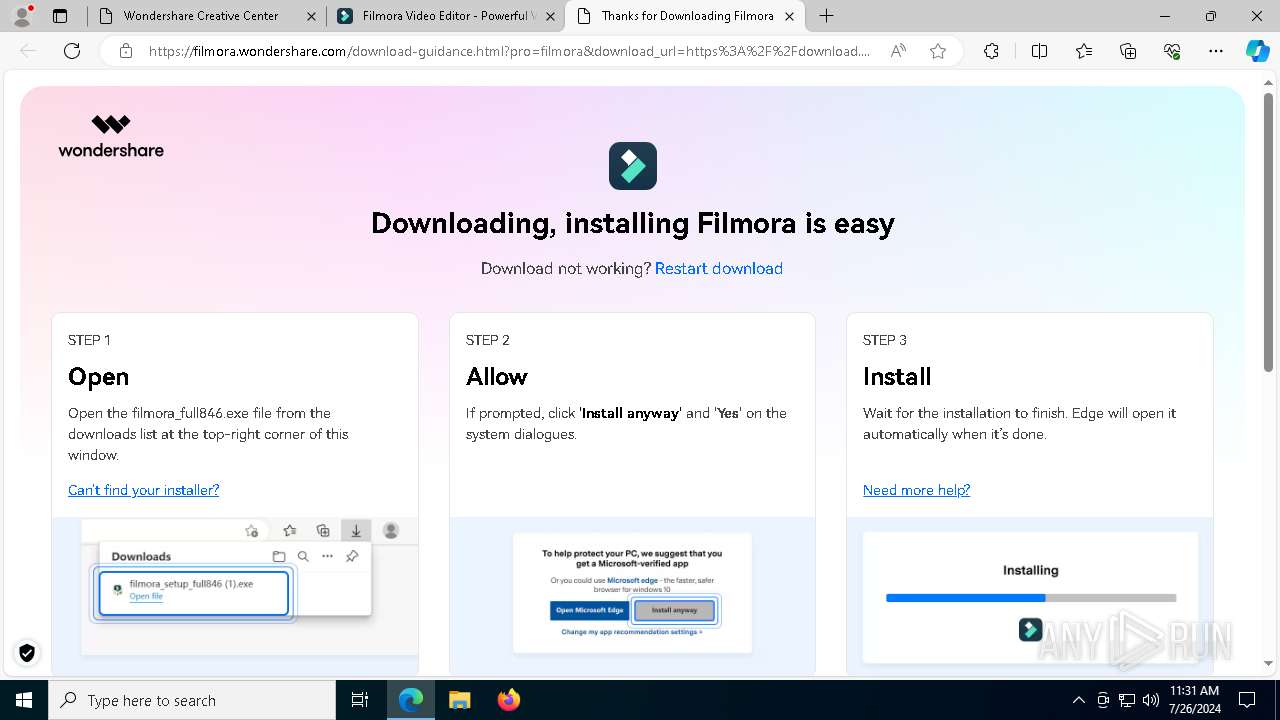Click the 'Download not working?' text
This screenshot has width=1280, height=720.
pos(565,268)
